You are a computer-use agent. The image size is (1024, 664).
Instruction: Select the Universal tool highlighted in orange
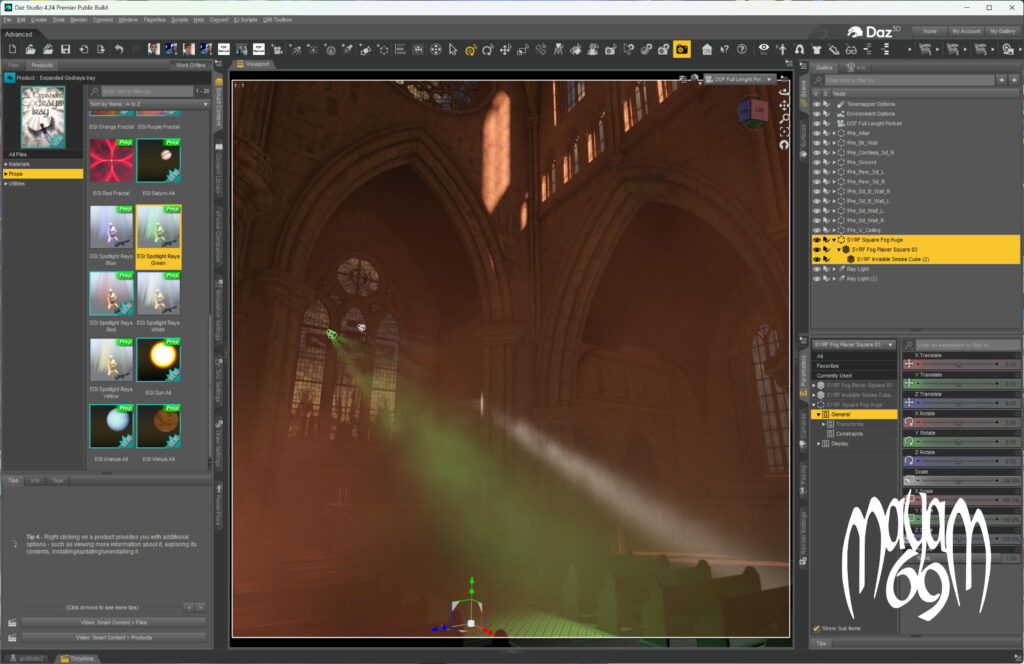(x=470, y=50)
